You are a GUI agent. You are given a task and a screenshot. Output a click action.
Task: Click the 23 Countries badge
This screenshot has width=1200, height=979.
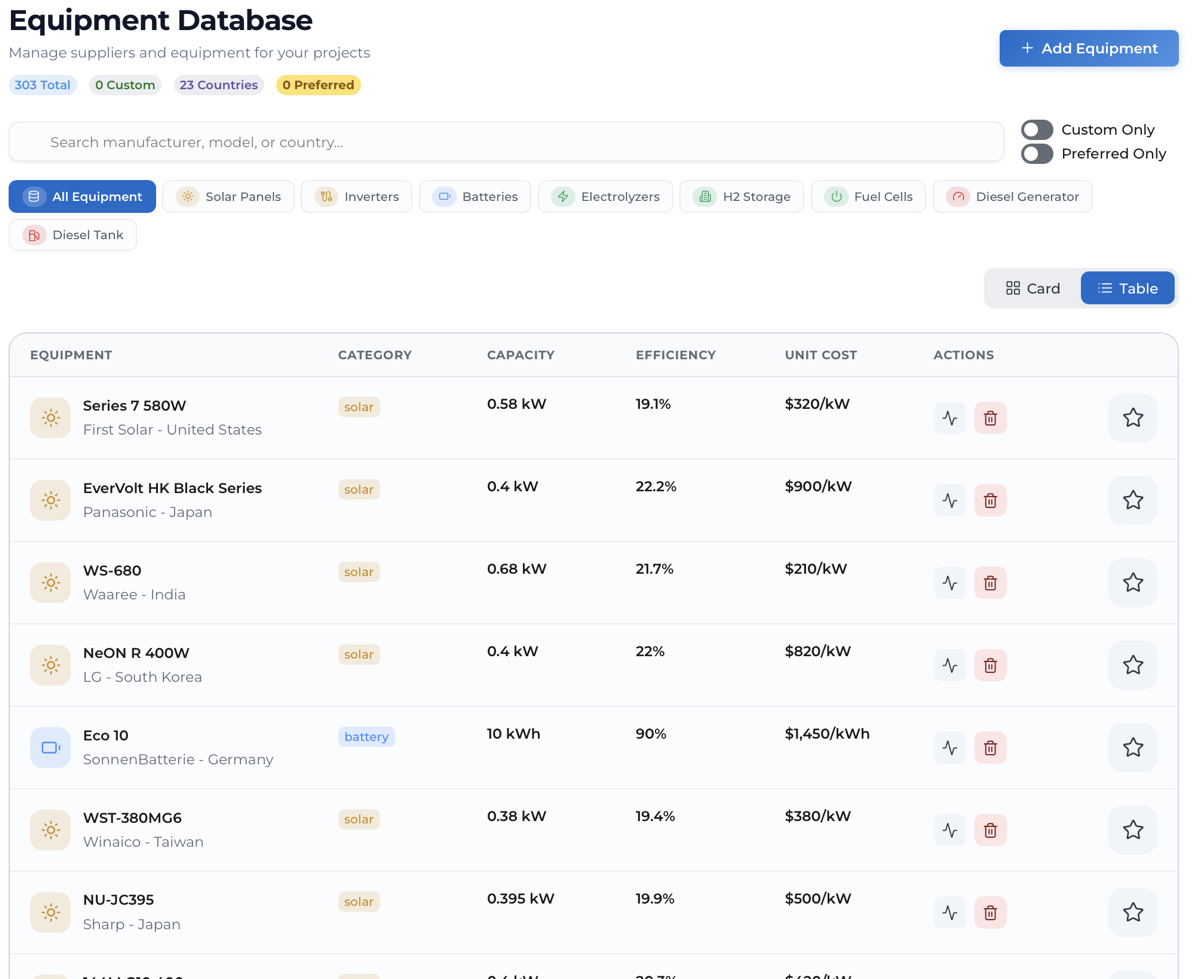[x=219, y=85]
